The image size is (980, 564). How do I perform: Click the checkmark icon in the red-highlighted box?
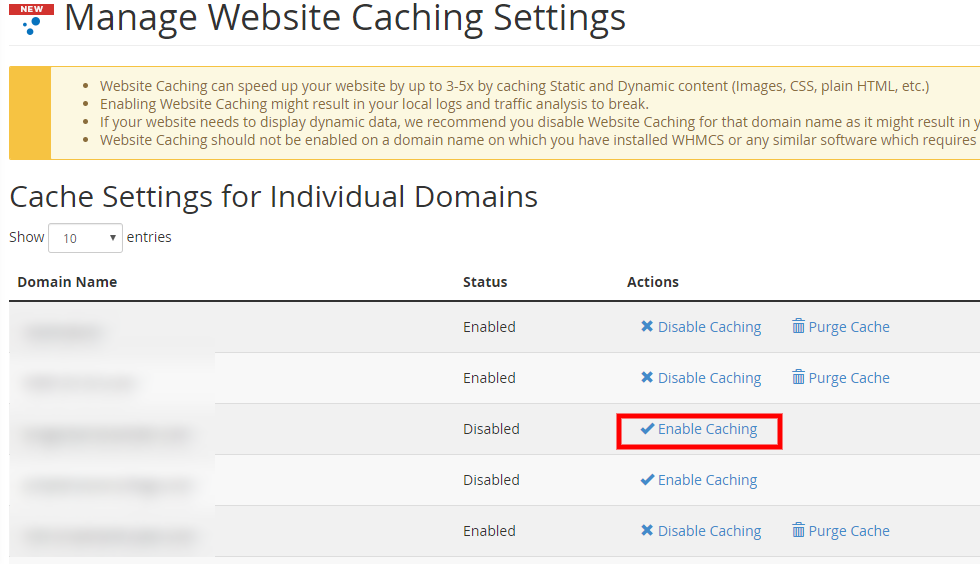647,429
